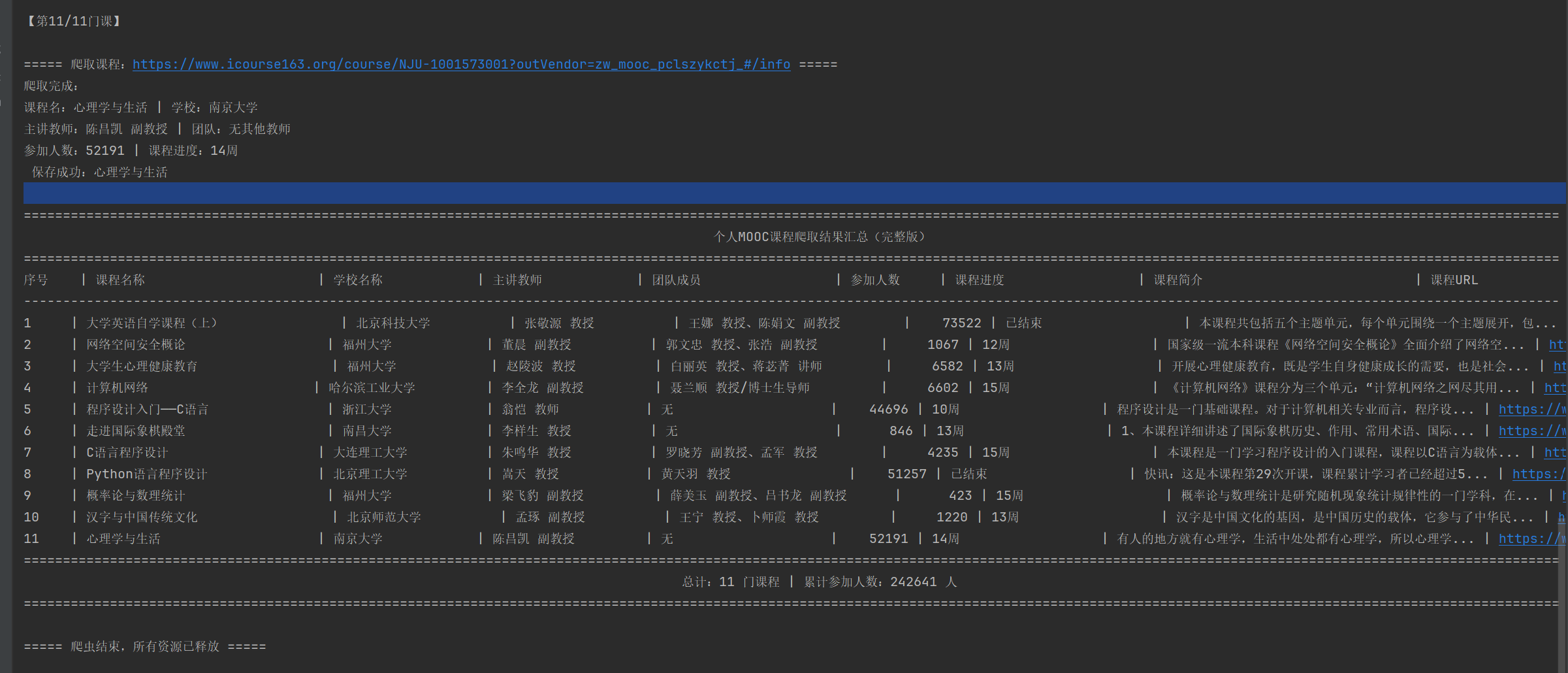Open the URL link in the 程序设计入门—C语言 row

[x=1533, y=409]
